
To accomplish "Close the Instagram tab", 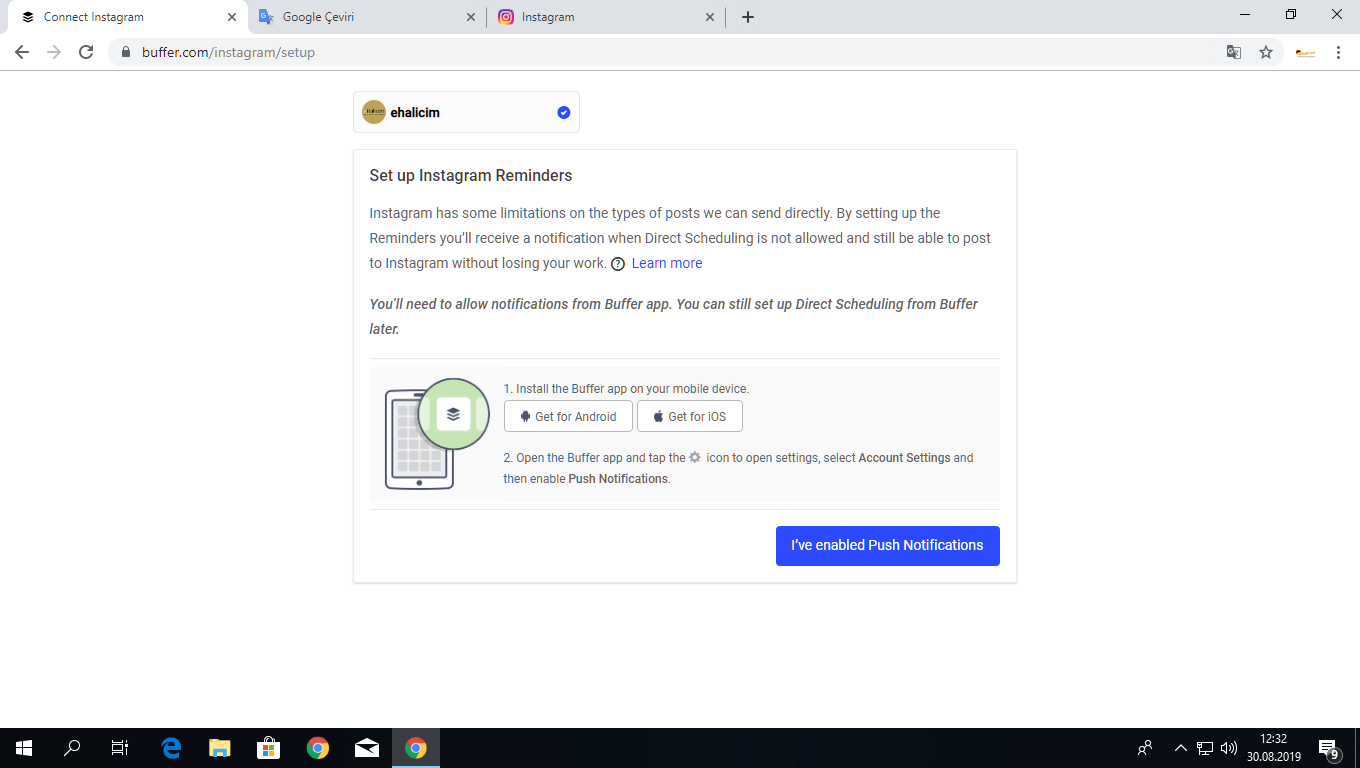I will (710, 17).
